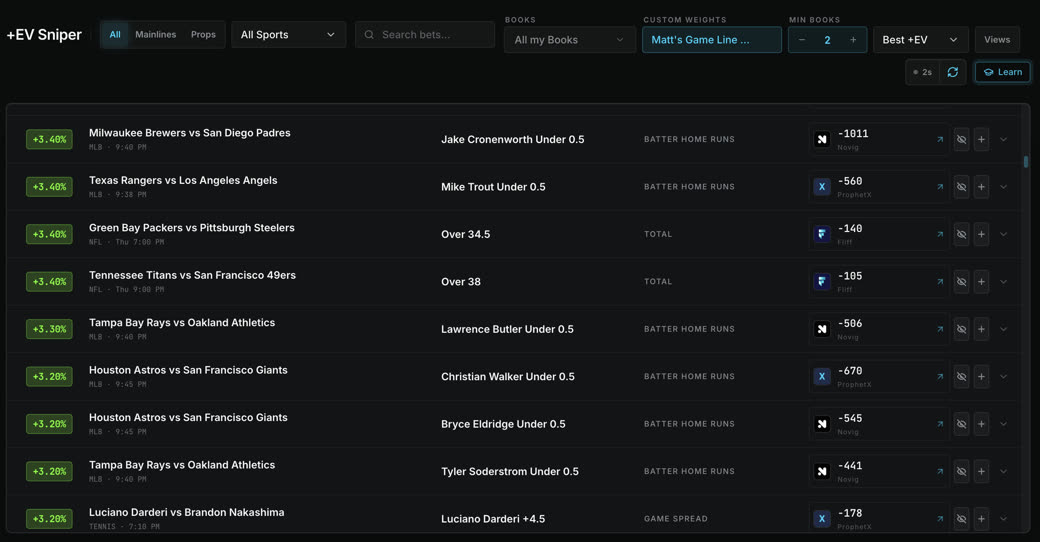Click Fliff logo on Over 34.5 row
This screenshot has height=542, width=1040.
click(822, 234)
